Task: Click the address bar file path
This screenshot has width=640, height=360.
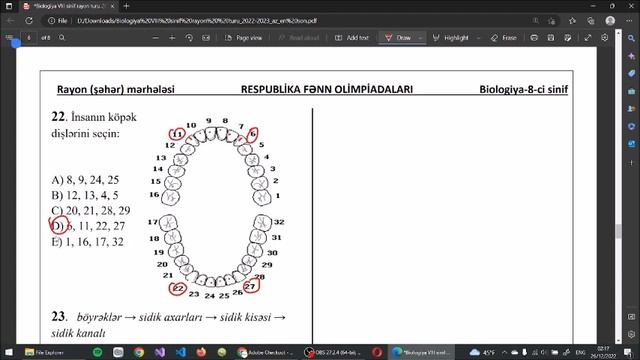Action: tap(197, 20)
